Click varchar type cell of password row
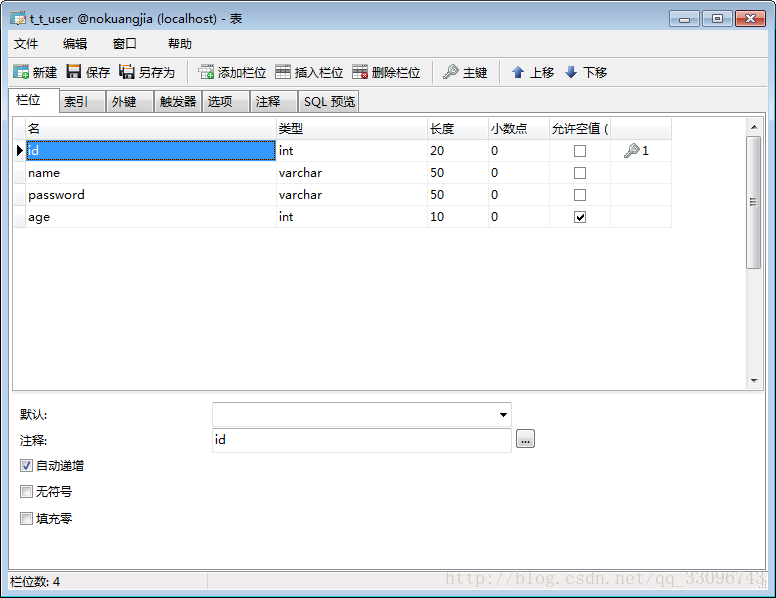The image size is (776, 598). point(351,195)
